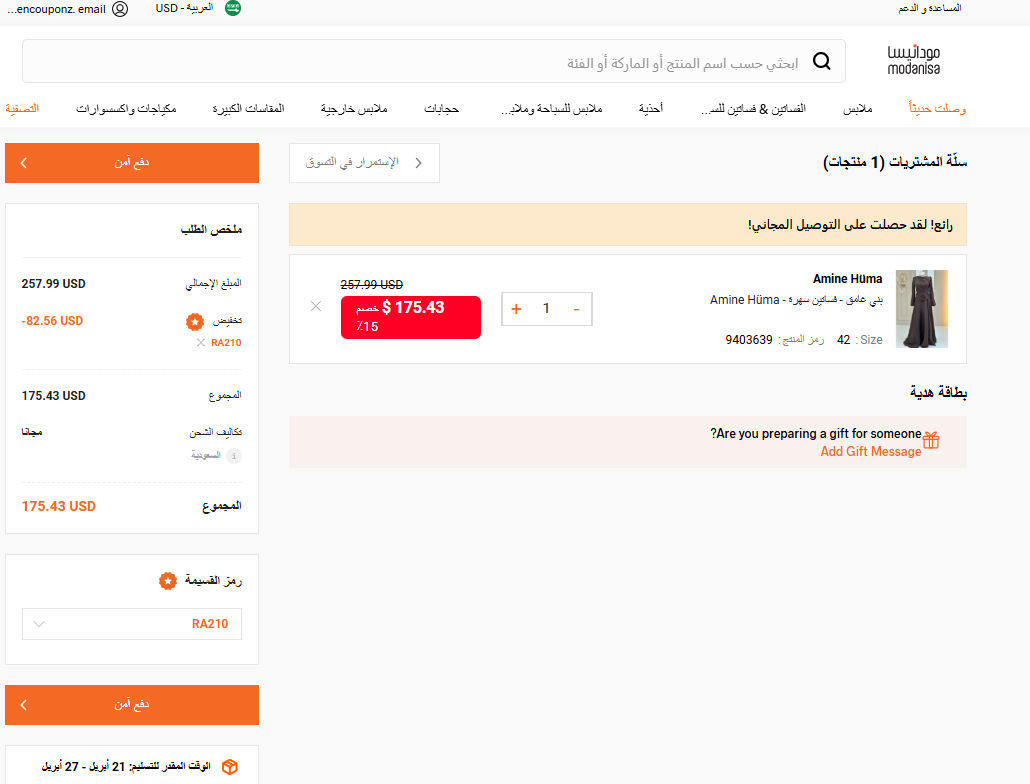Open the ملابس category tab

[x=858, y=108]
